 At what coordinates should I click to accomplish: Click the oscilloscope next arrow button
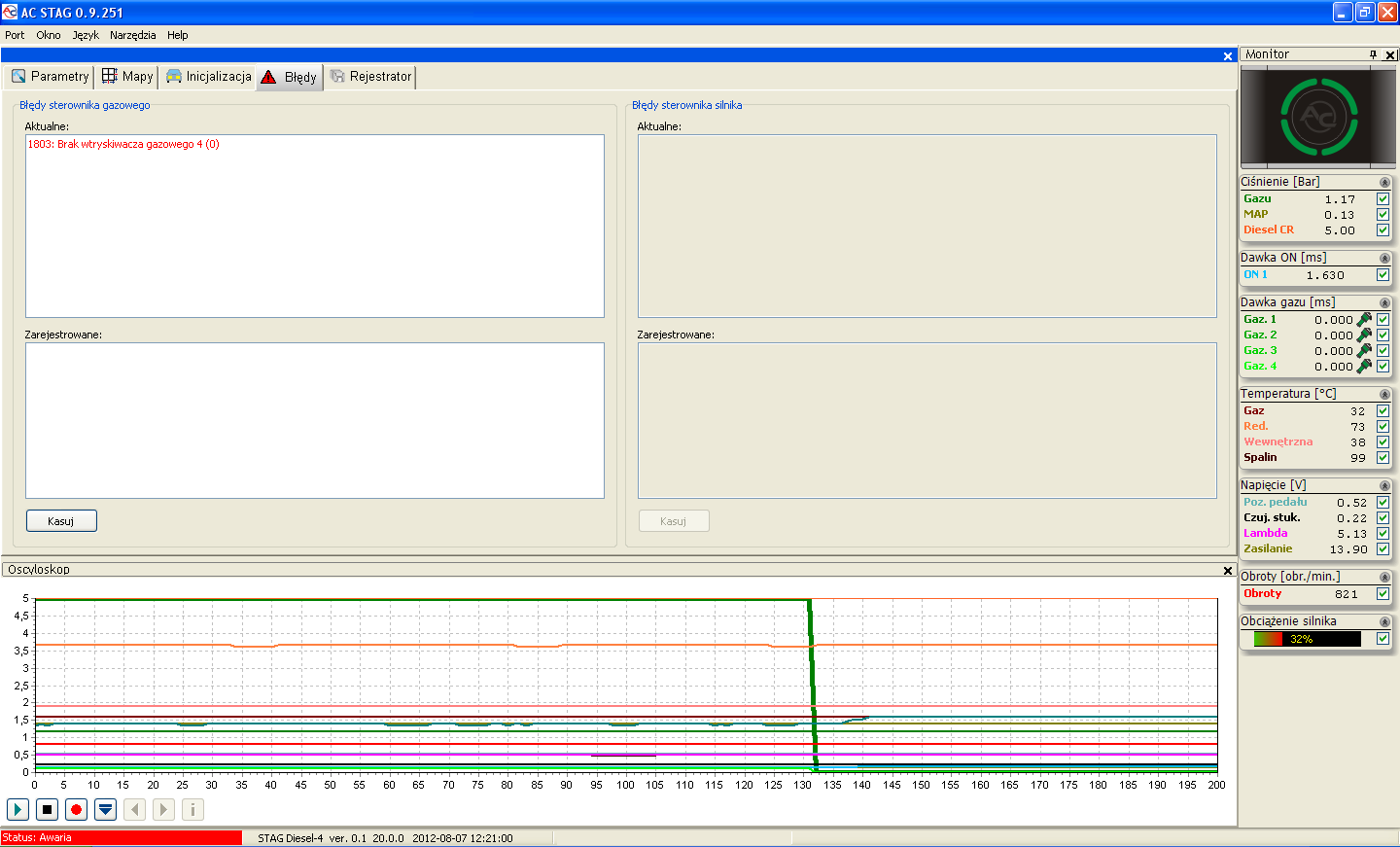(x=163, y=809)
